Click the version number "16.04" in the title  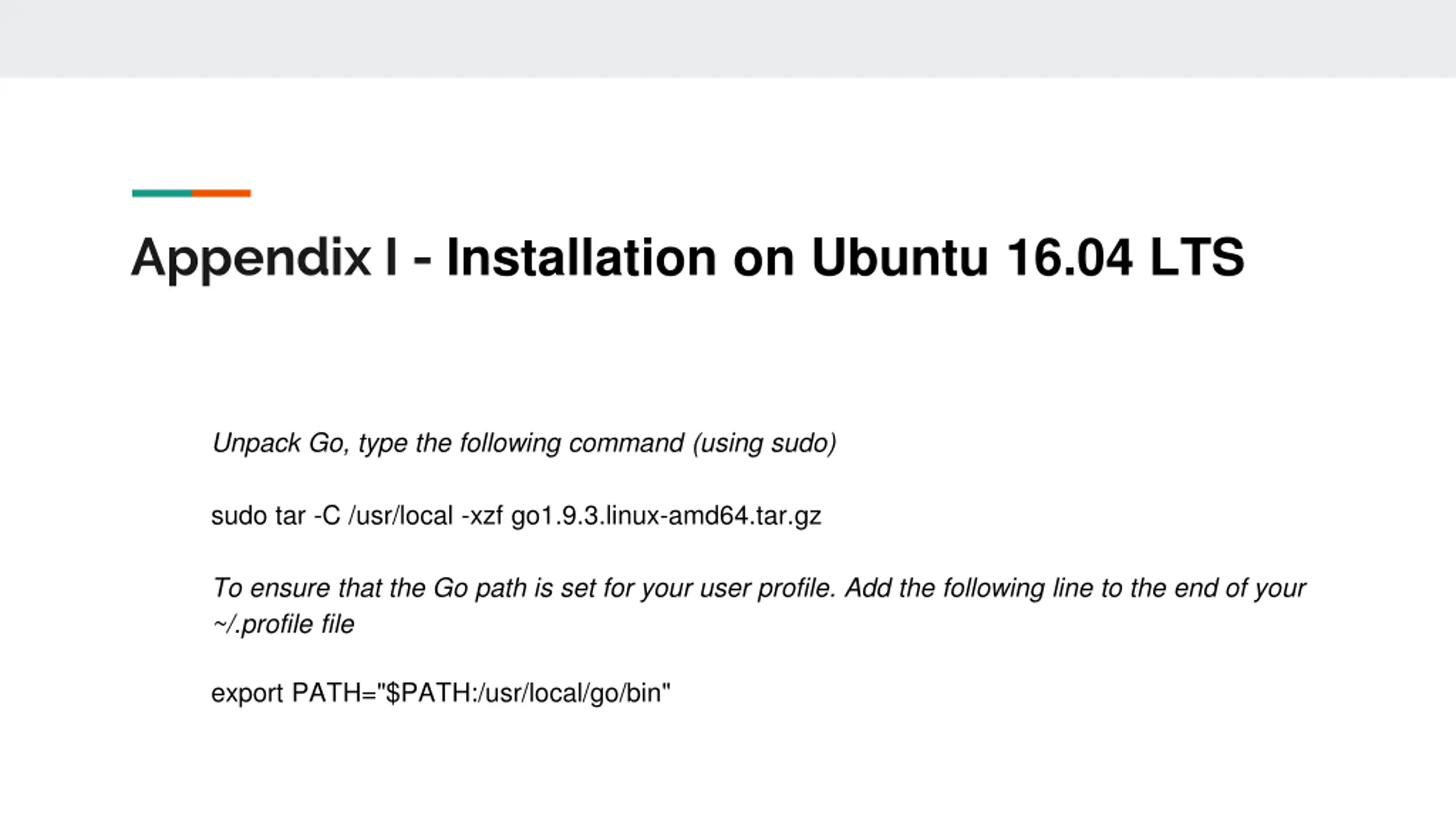point(1069,258)
